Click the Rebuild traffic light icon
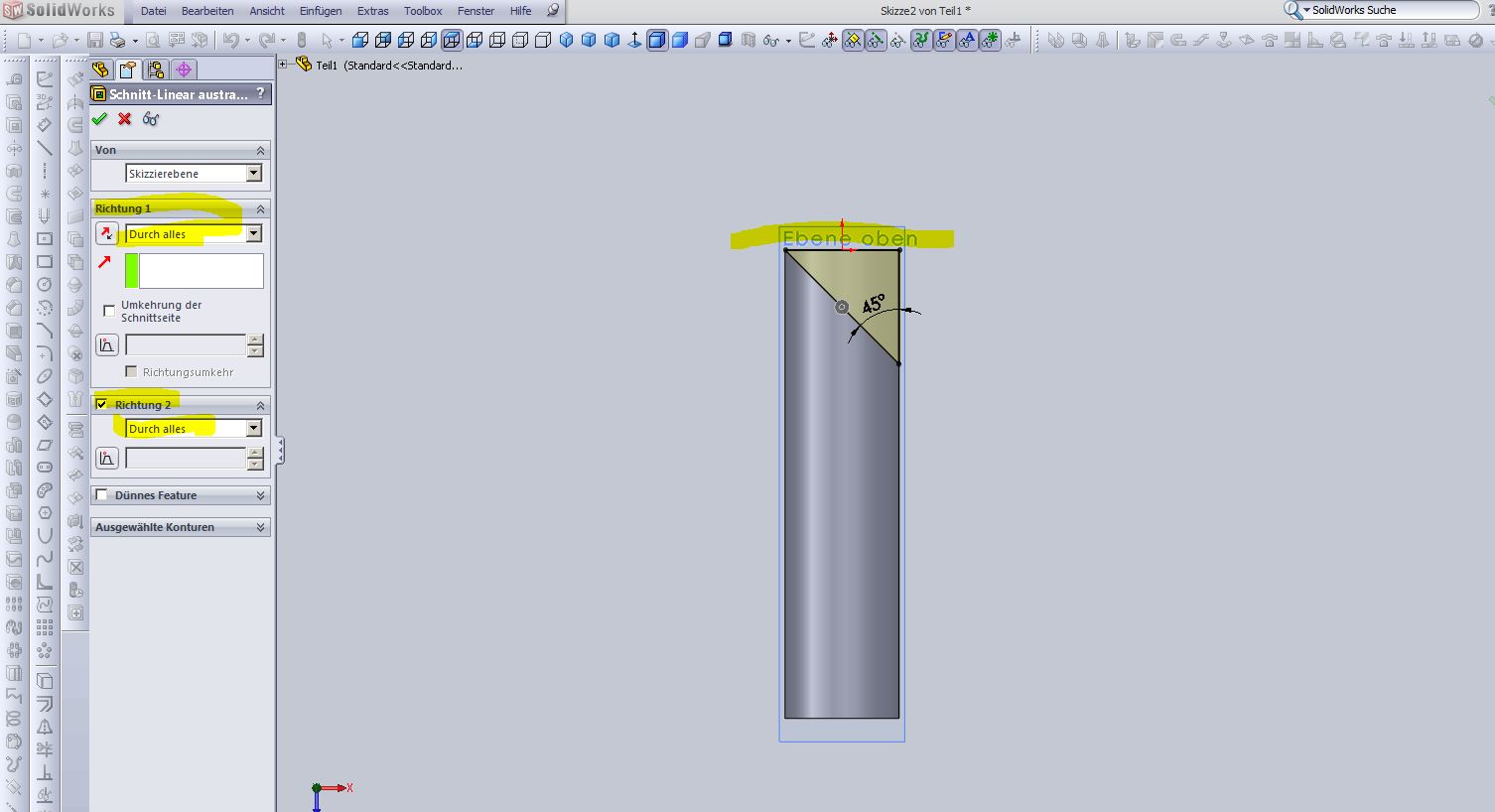The height and width of the screenshot is (812, 1495). pos(302,41)
